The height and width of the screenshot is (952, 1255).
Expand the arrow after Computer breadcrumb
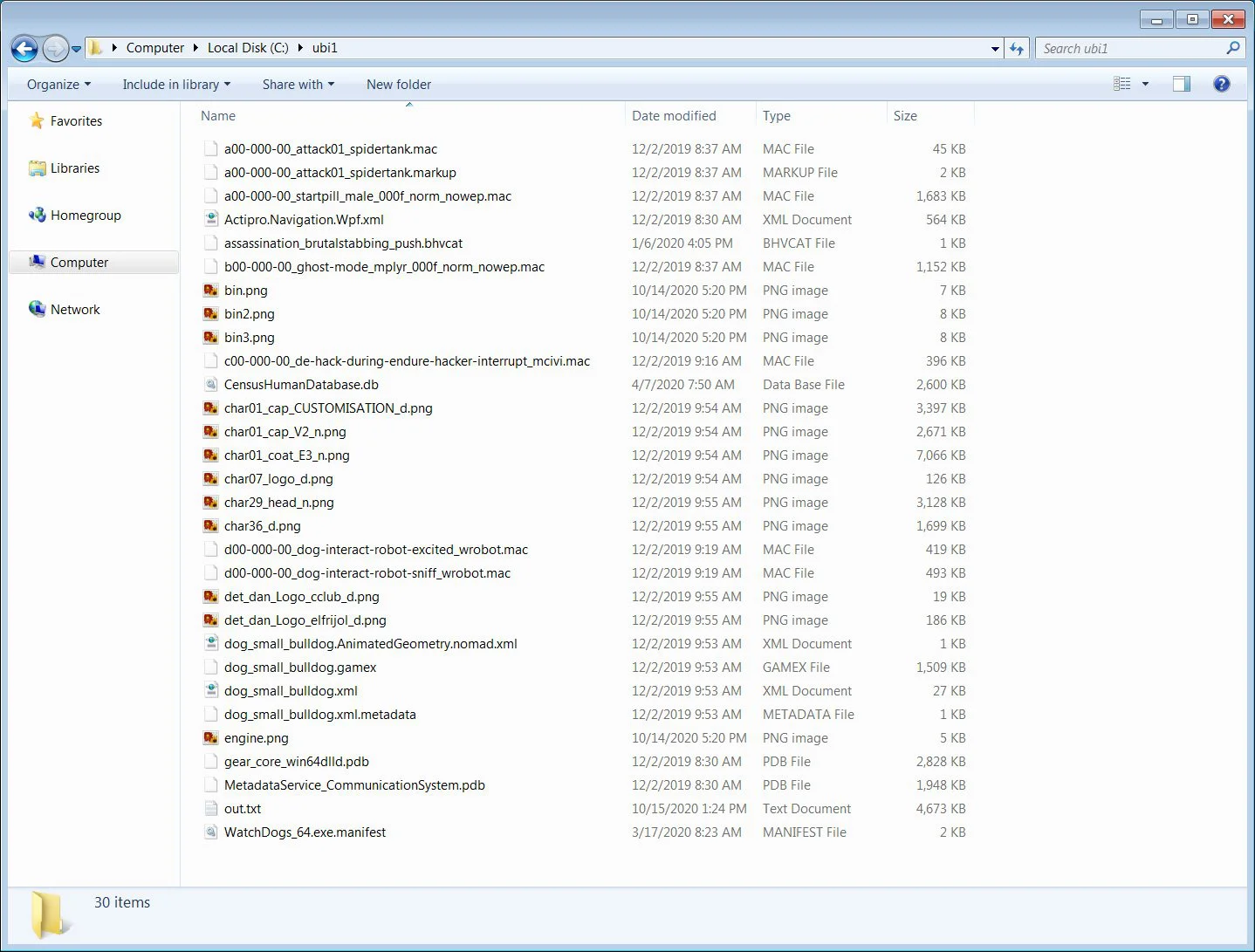(195, 48)
